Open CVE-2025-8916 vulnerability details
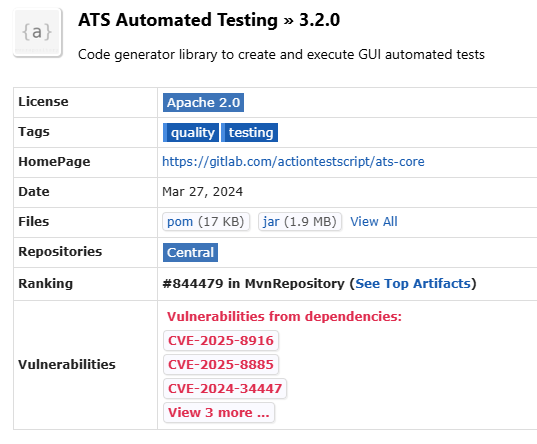This screenshot has width=537, height=444. (x=221, y=341)
